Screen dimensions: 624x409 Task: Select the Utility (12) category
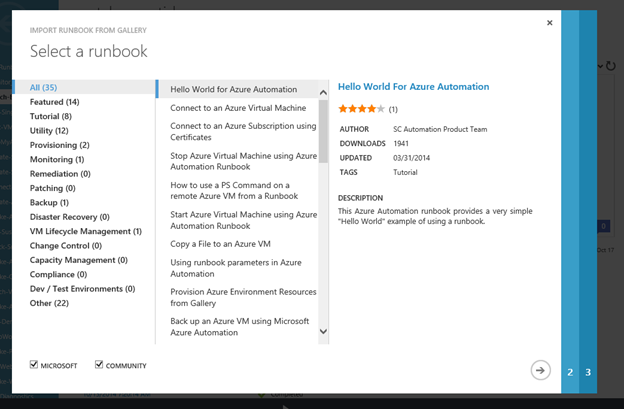[49, 131]
